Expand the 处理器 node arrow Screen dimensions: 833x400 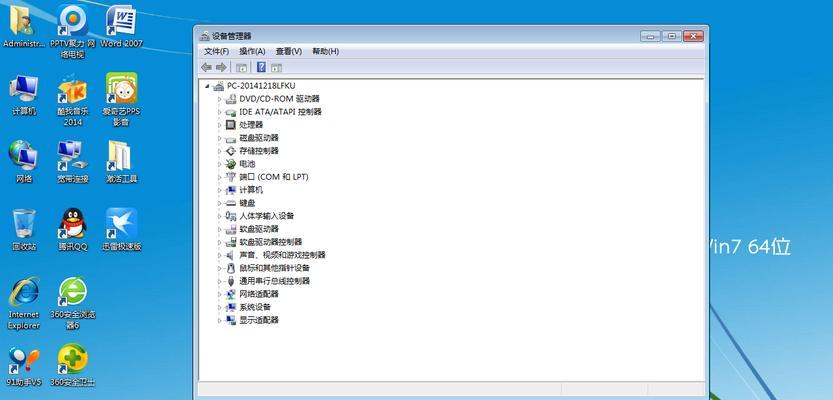coord(219,125)
